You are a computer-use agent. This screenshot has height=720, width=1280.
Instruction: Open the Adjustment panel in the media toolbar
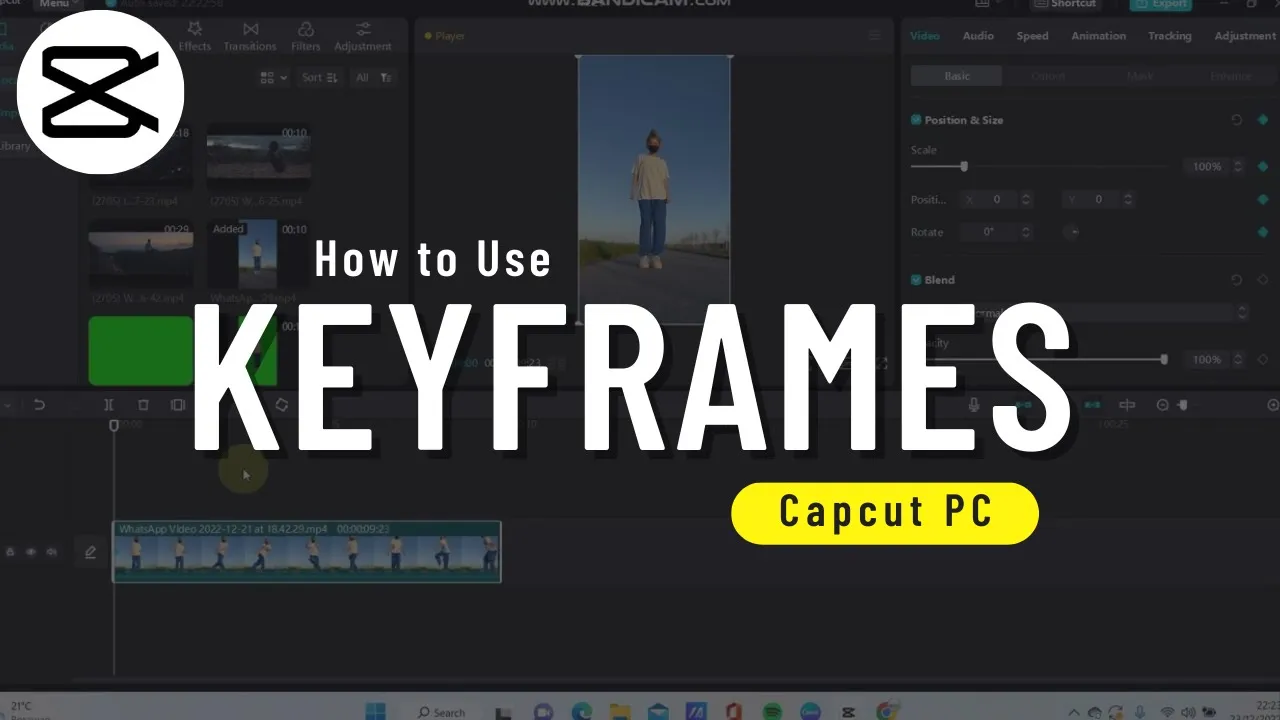point(363,36)
